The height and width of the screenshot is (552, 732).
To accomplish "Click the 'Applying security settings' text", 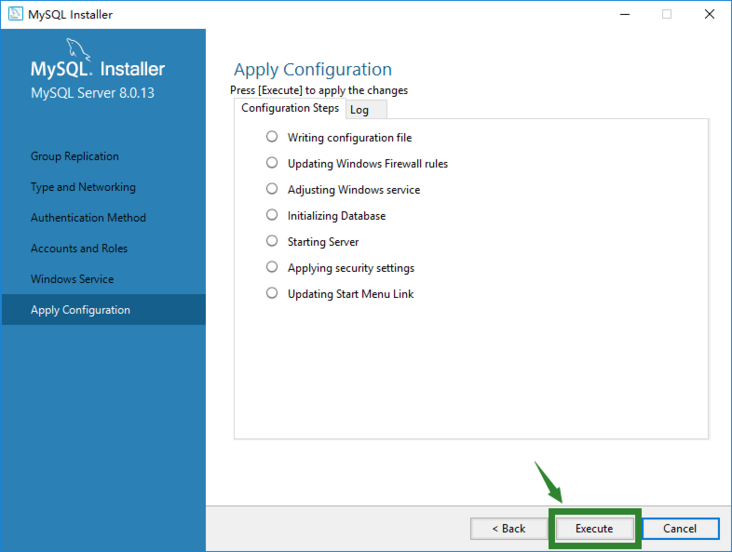I will (x=351, y=268).
